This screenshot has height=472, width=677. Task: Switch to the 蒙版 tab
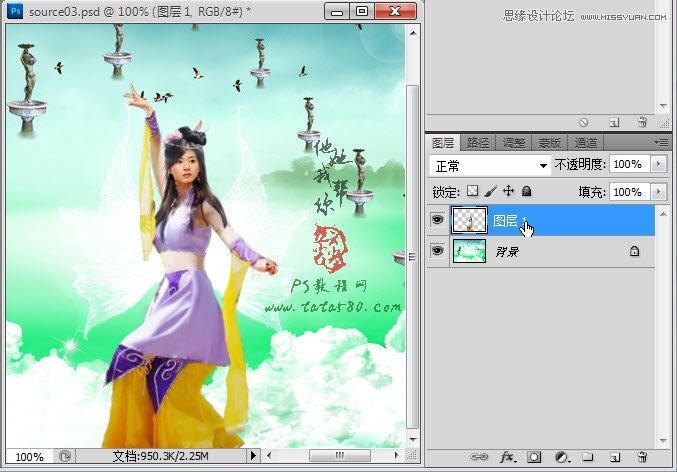click(x=550, y=143)
